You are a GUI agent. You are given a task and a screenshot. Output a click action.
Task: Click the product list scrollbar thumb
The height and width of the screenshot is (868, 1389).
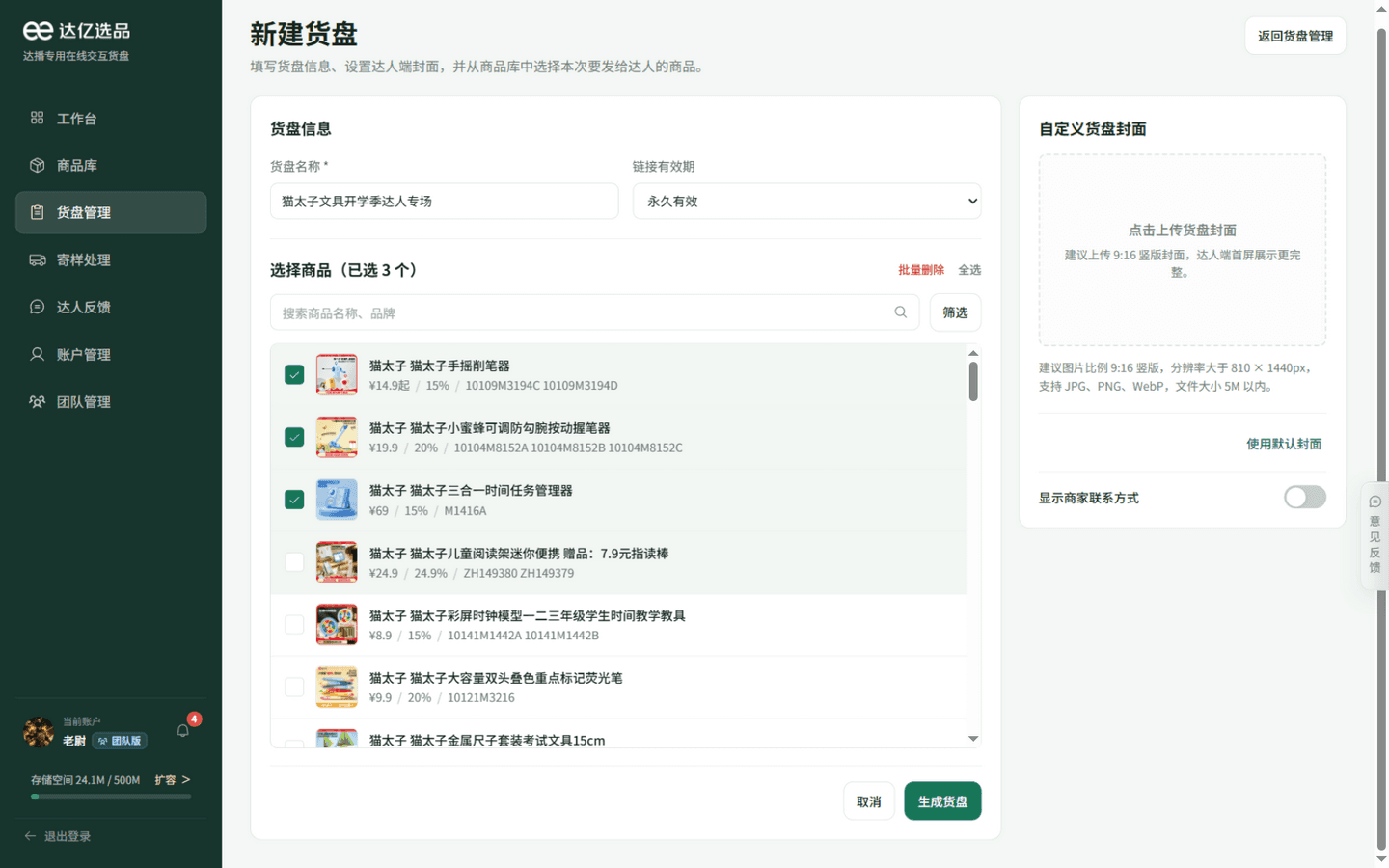(x=973, y=382)
